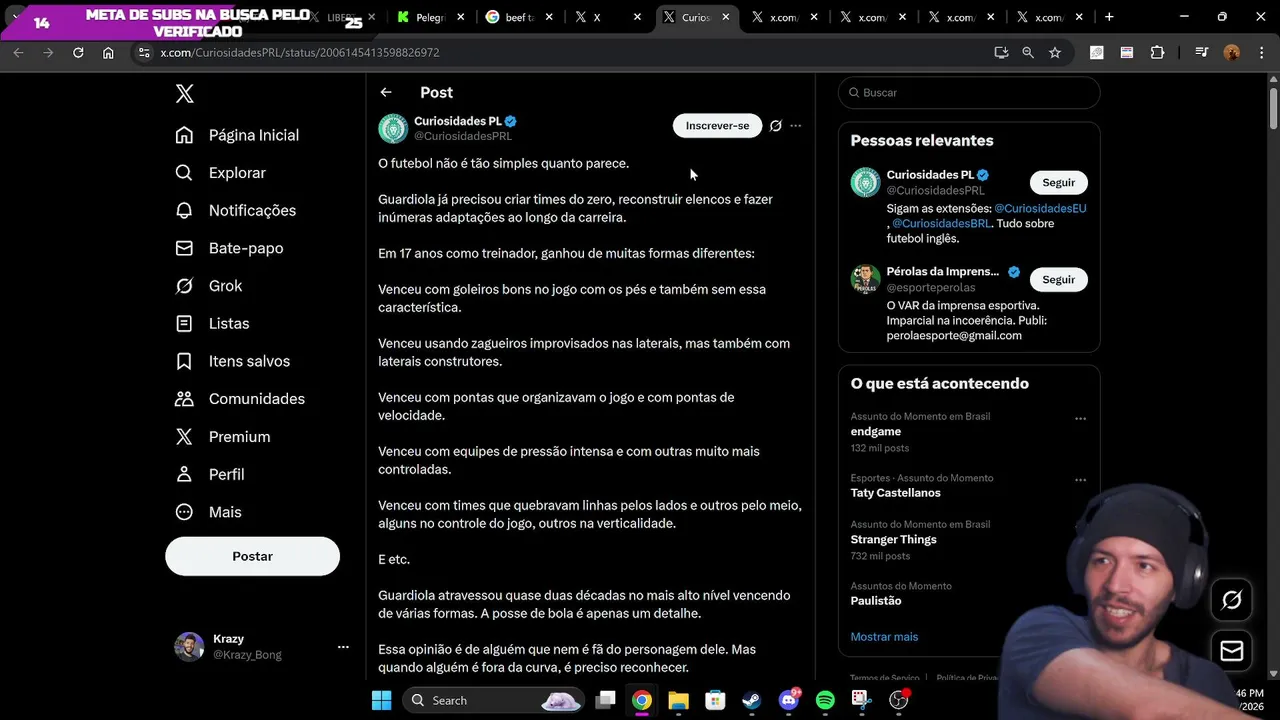
Task: Open the endgame trending topic
Action: pos(876,432)
